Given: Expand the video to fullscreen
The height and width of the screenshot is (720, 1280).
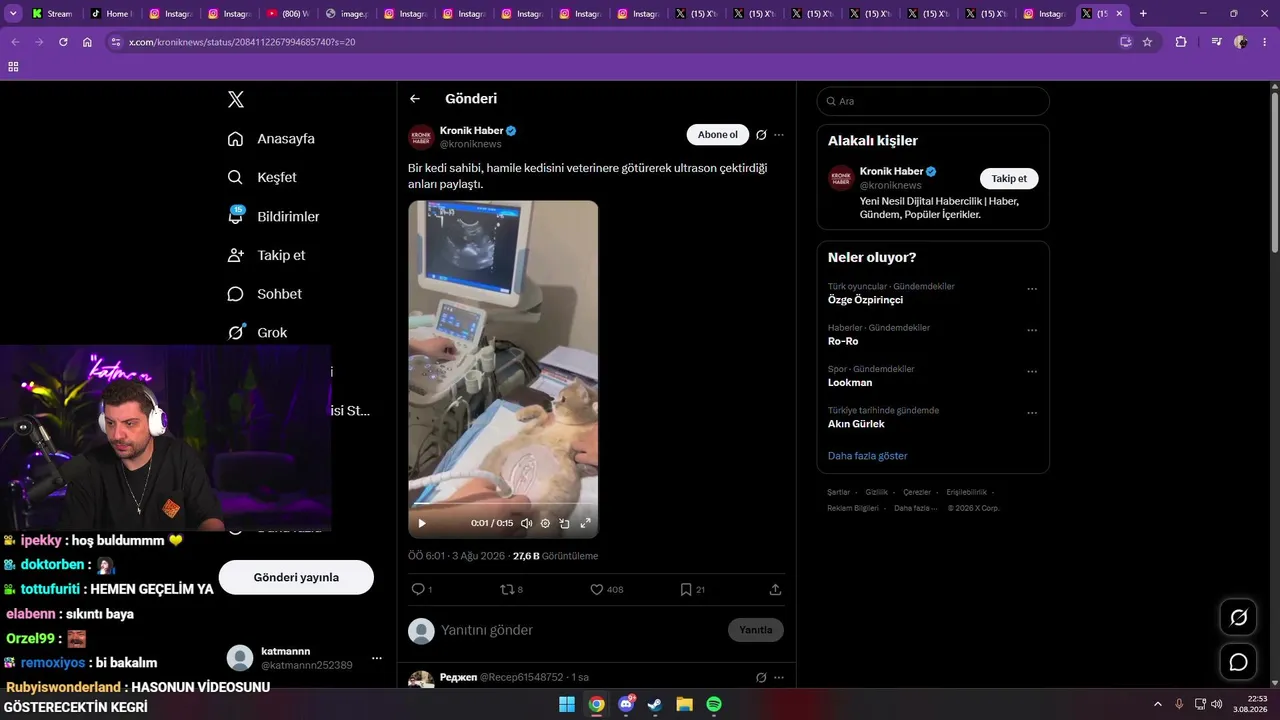Looking at the screenshot, I should [x=585, y=523].
